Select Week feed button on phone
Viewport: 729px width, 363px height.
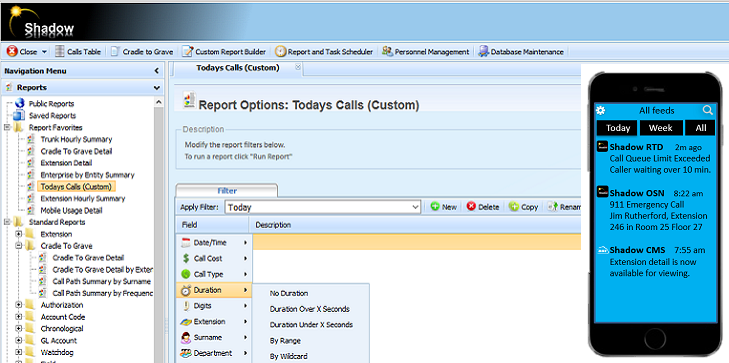pyautogui.click(x=661, y=128)
